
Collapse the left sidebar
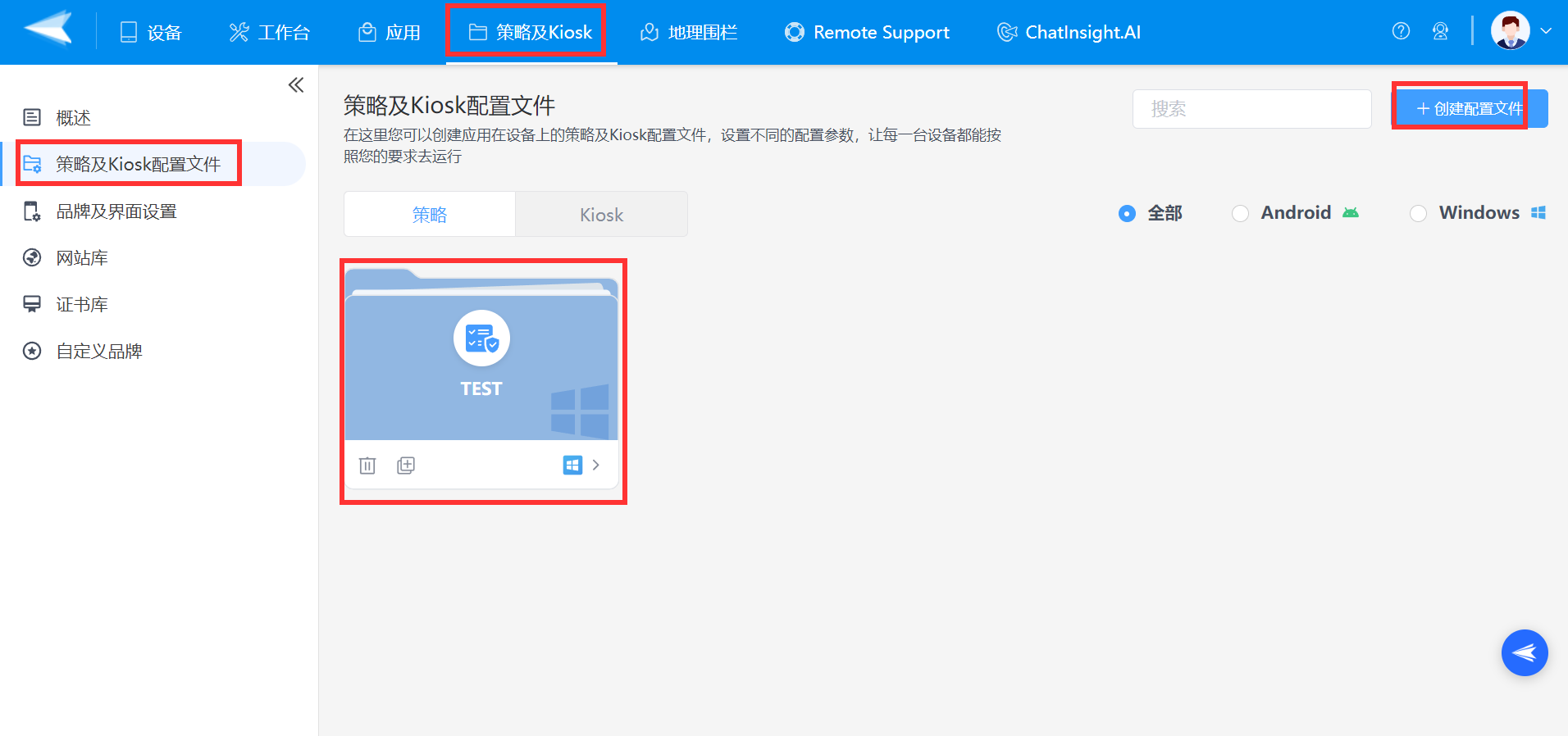296,85
